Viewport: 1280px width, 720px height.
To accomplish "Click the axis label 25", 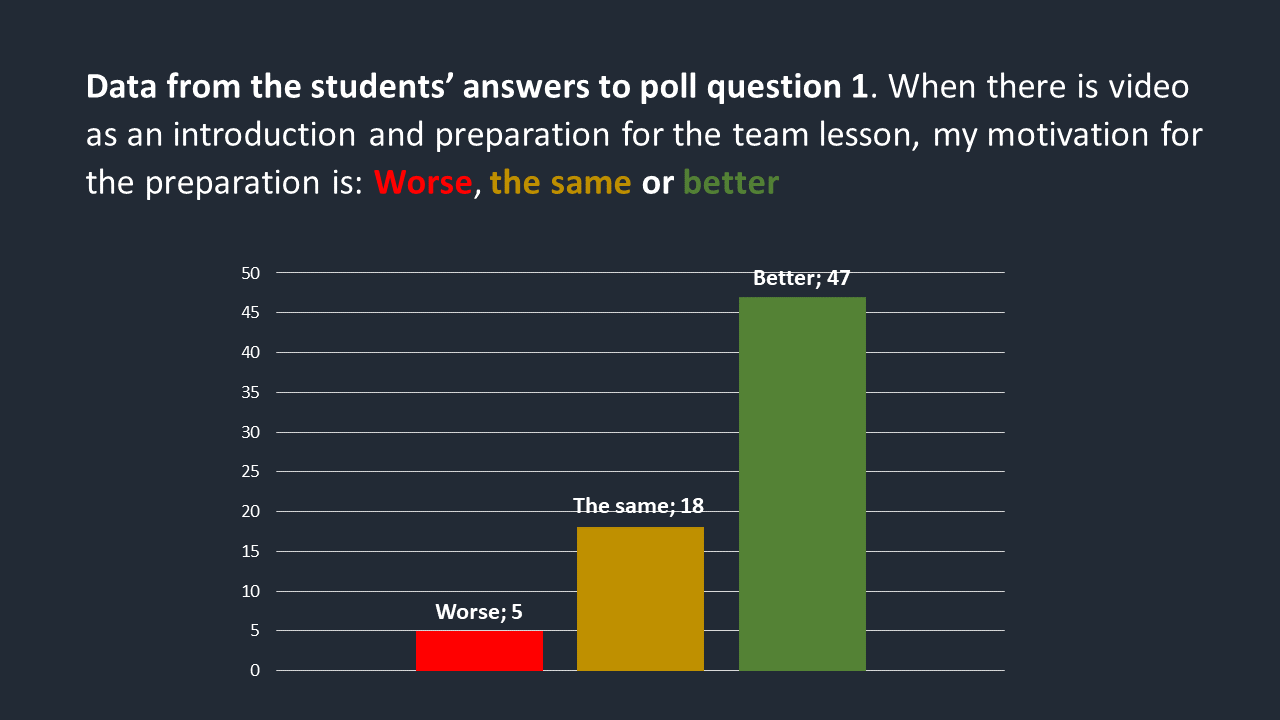I will point(250,472).
